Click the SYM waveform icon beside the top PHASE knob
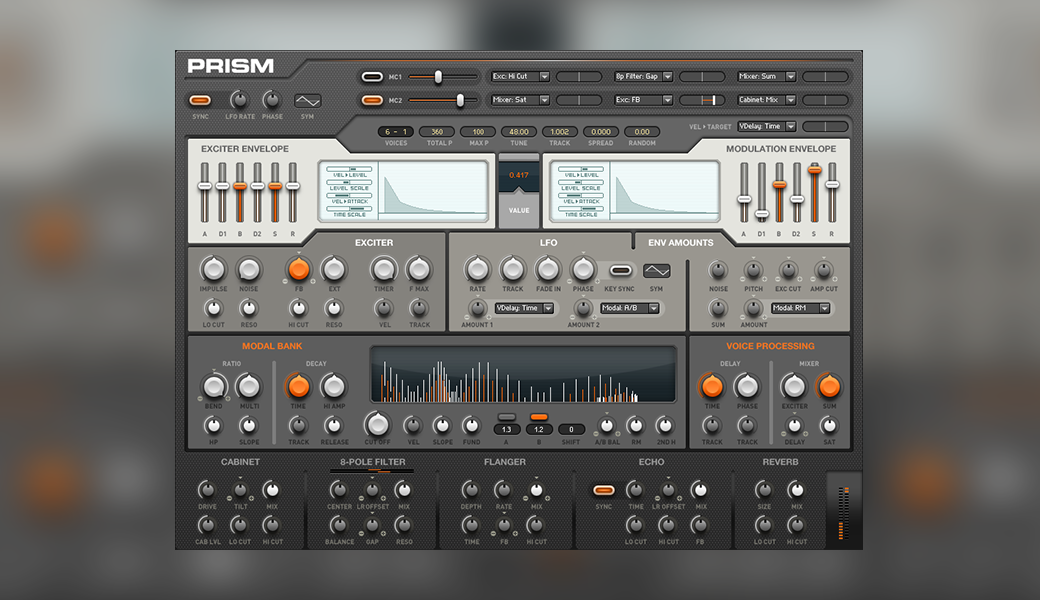The image size is (1040, 600). tap(307, 101)
